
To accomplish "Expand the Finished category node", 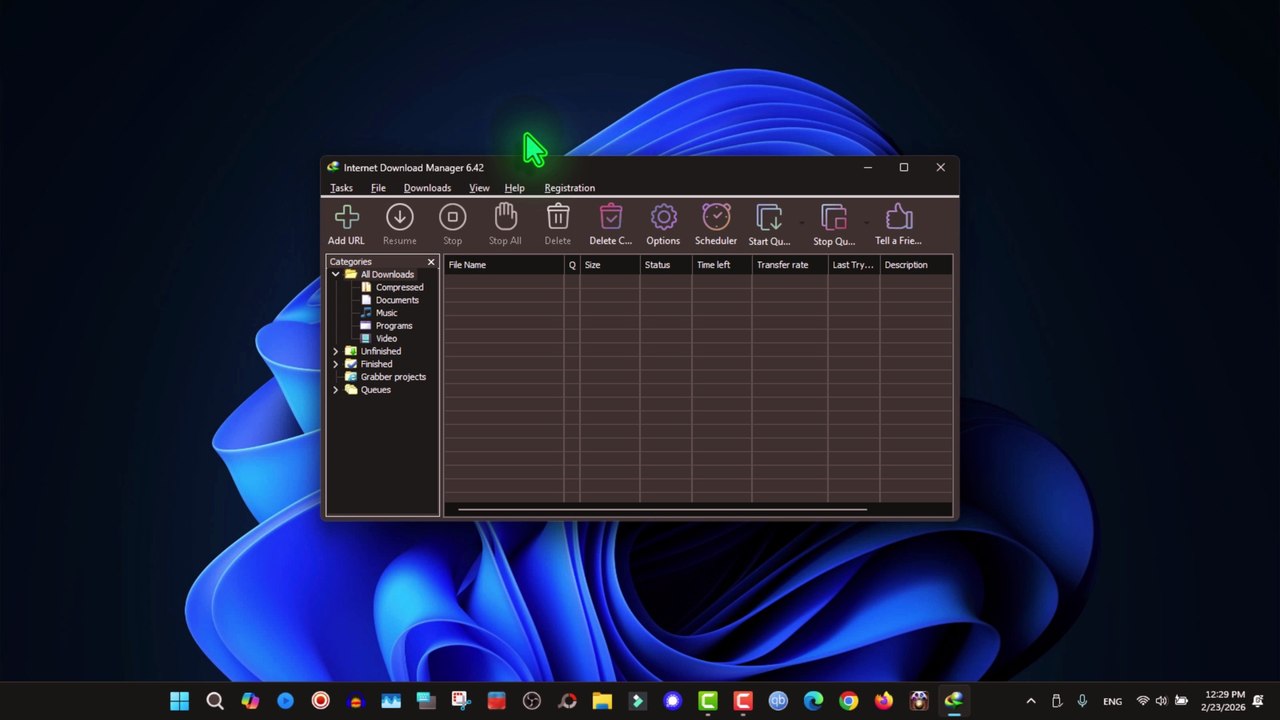I will pyautogui.click(x=335, y=364).
